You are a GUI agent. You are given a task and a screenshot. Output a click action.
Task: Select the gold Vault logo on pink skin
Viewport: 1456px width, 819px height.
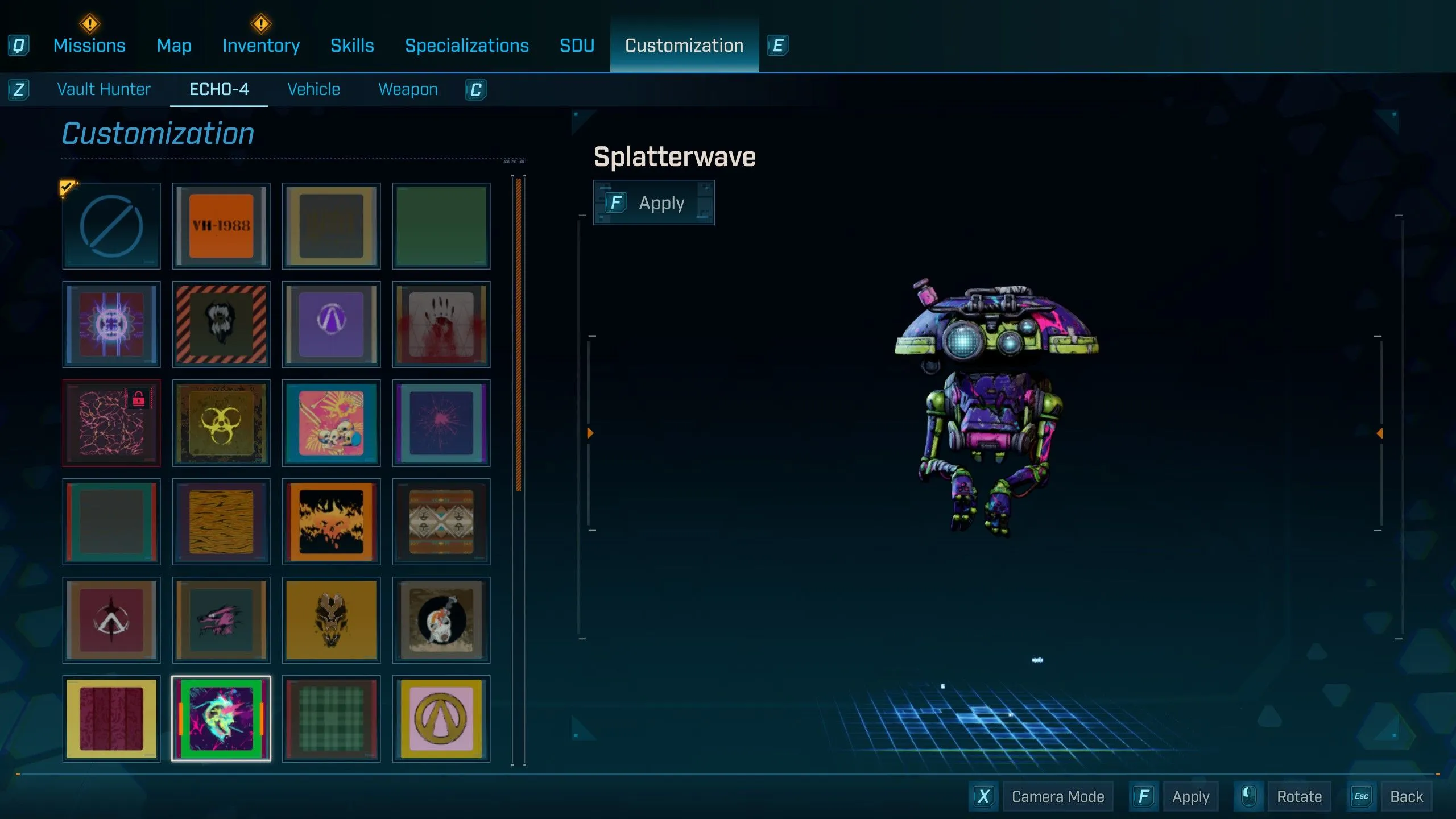(x=441, y=719)
